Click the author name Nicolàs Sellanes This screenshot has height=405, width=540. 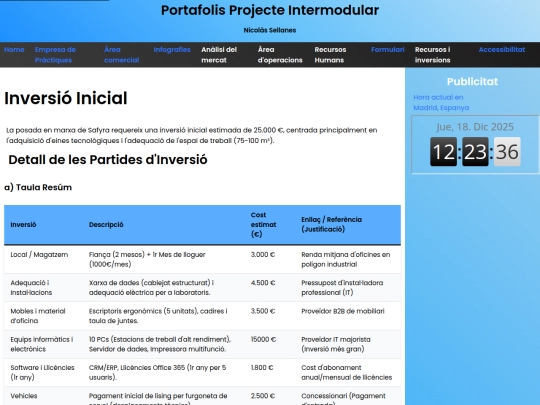(x=270, y=30)
